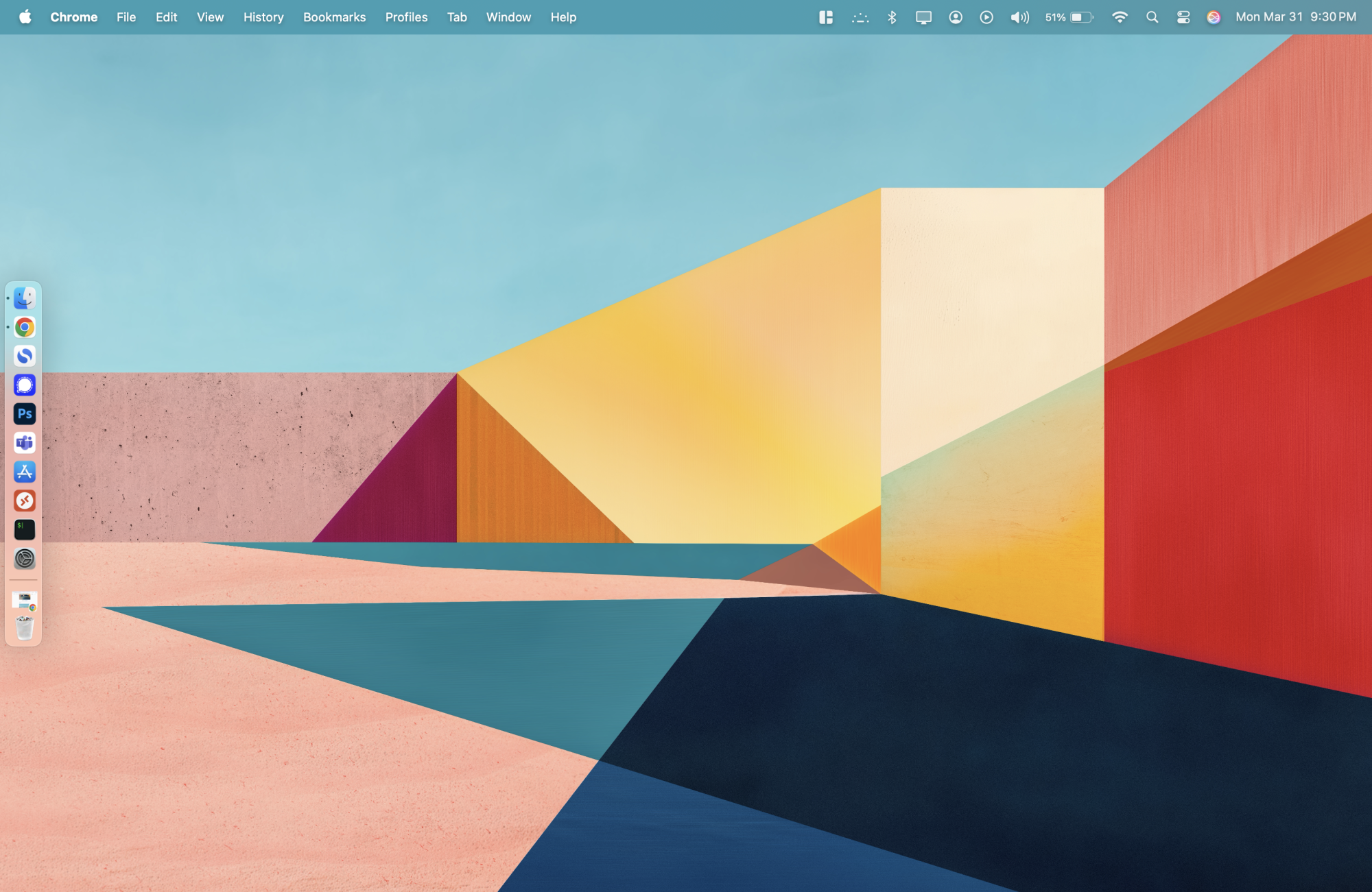
Task: Open the Bookmarks menu
Action: [x=334, y=17]
